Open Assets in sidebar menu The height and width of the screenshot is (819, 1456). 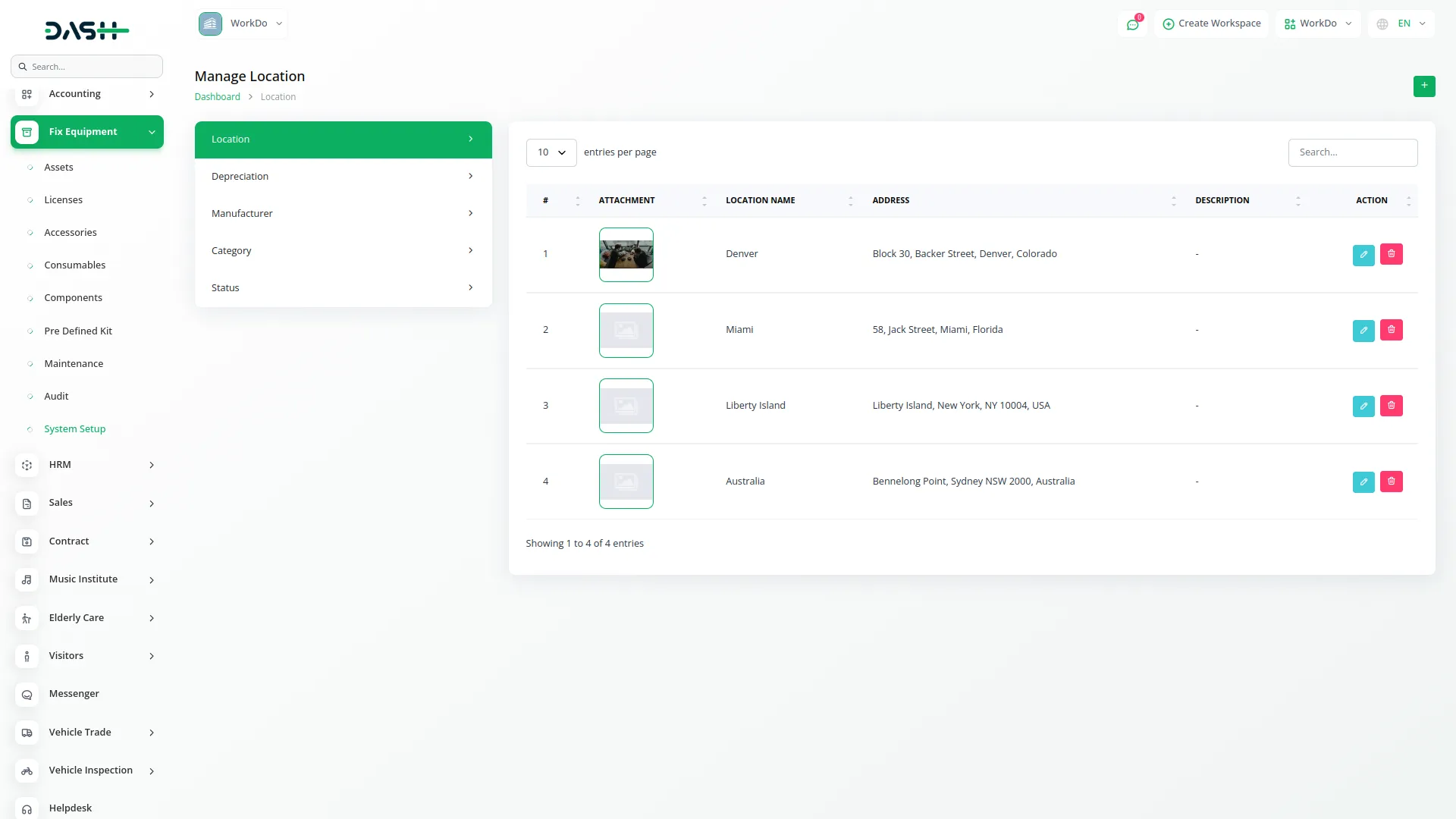pos(58,168)
